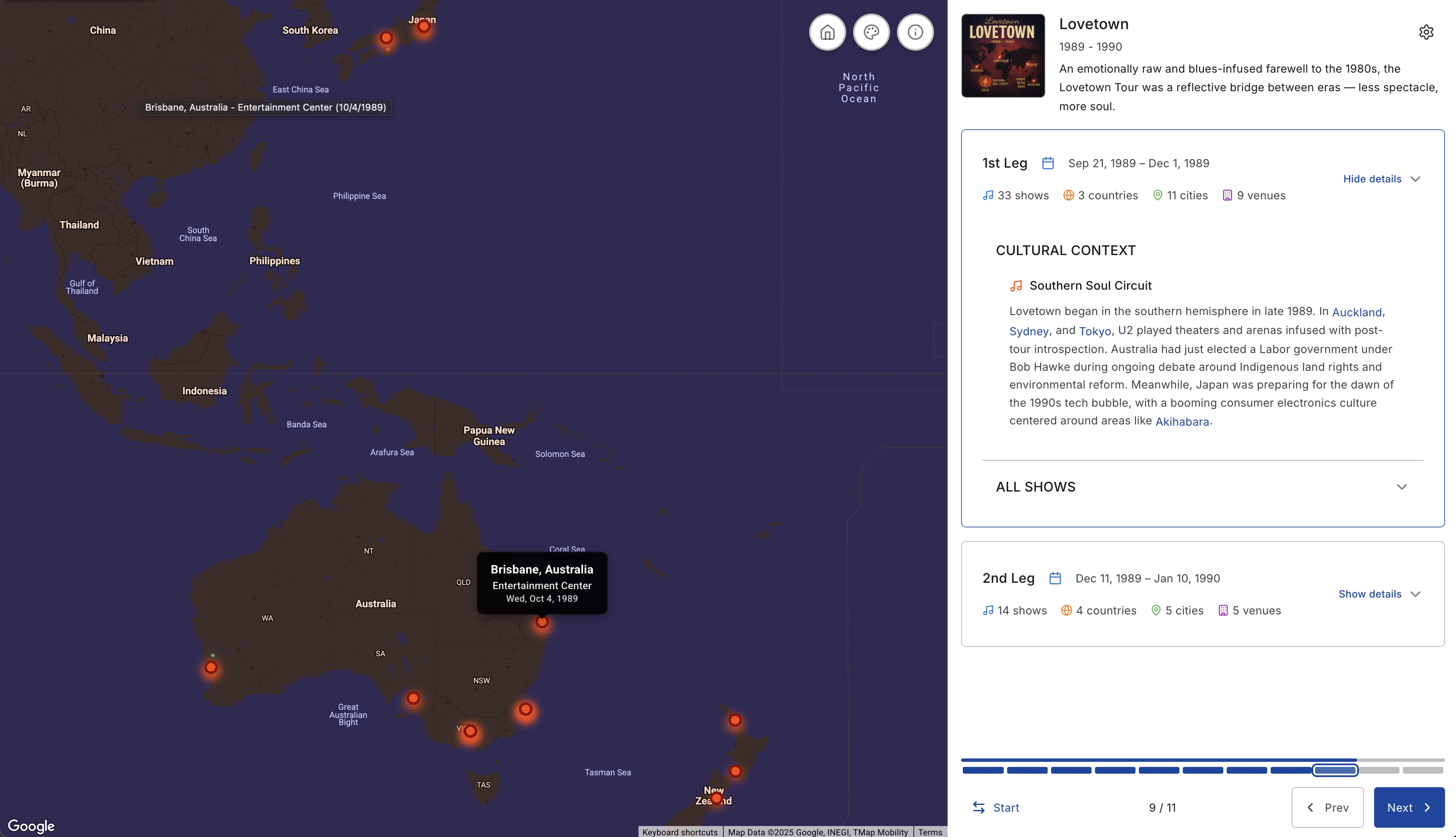
Task: Go to Next tour step
Action: (1408, 807)
